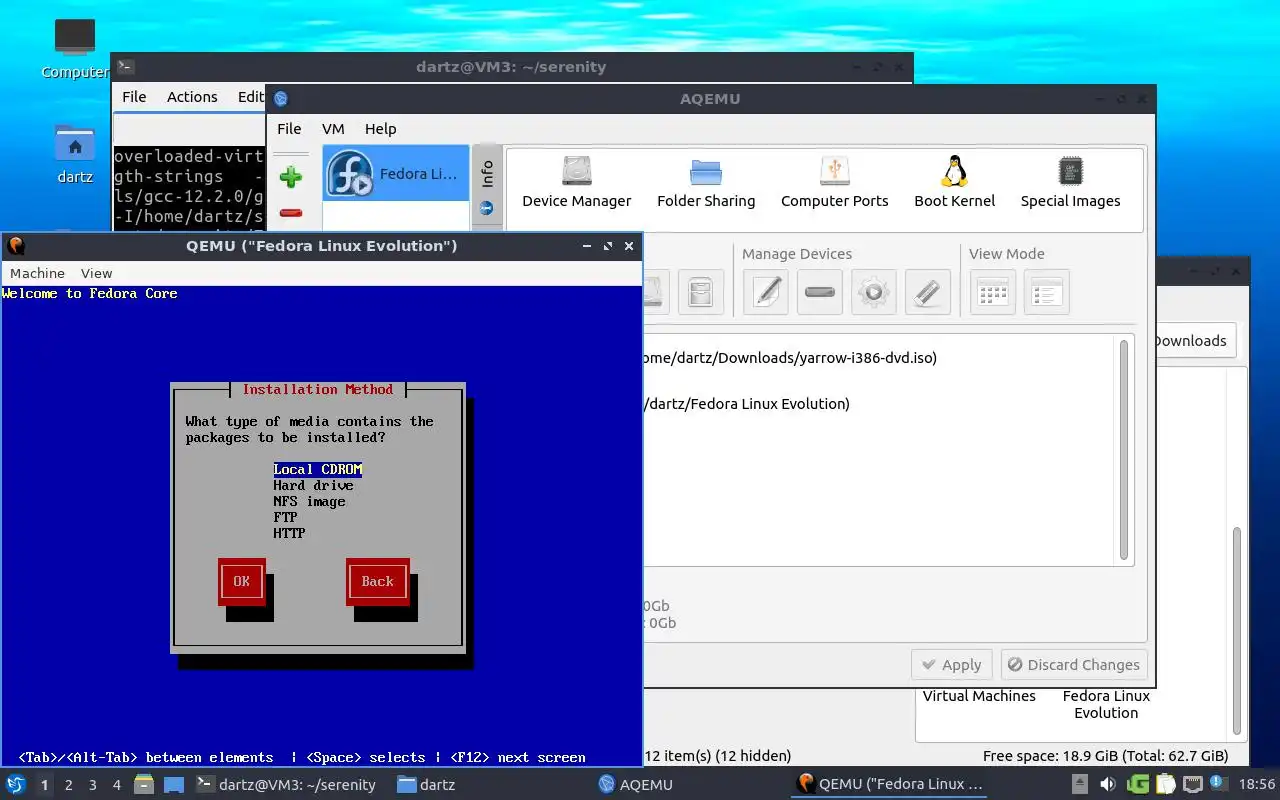The height and width of the screenshot is (800, 1280).
Task: Switch to icon grid view mode
Action: [x=993, y=292]
